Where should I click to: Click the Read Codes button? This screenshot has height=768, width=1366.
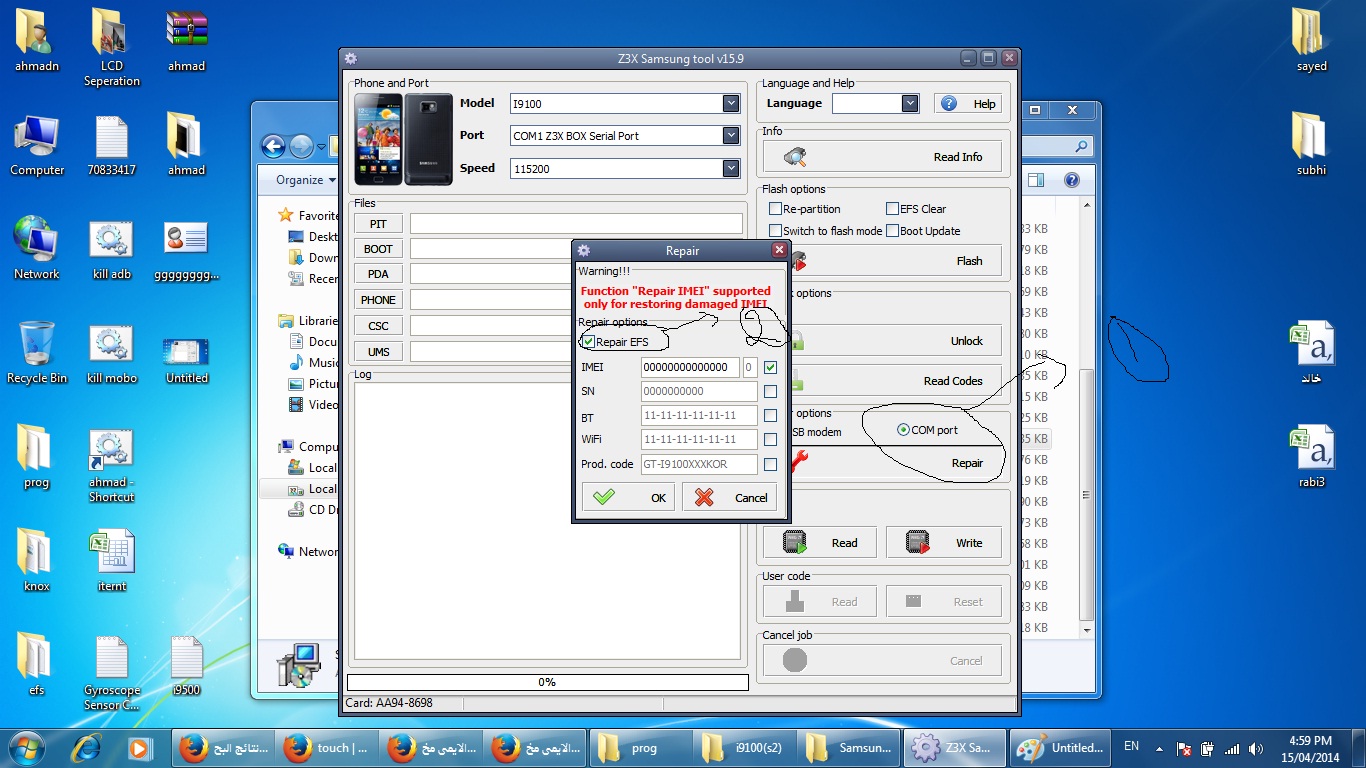882,381
